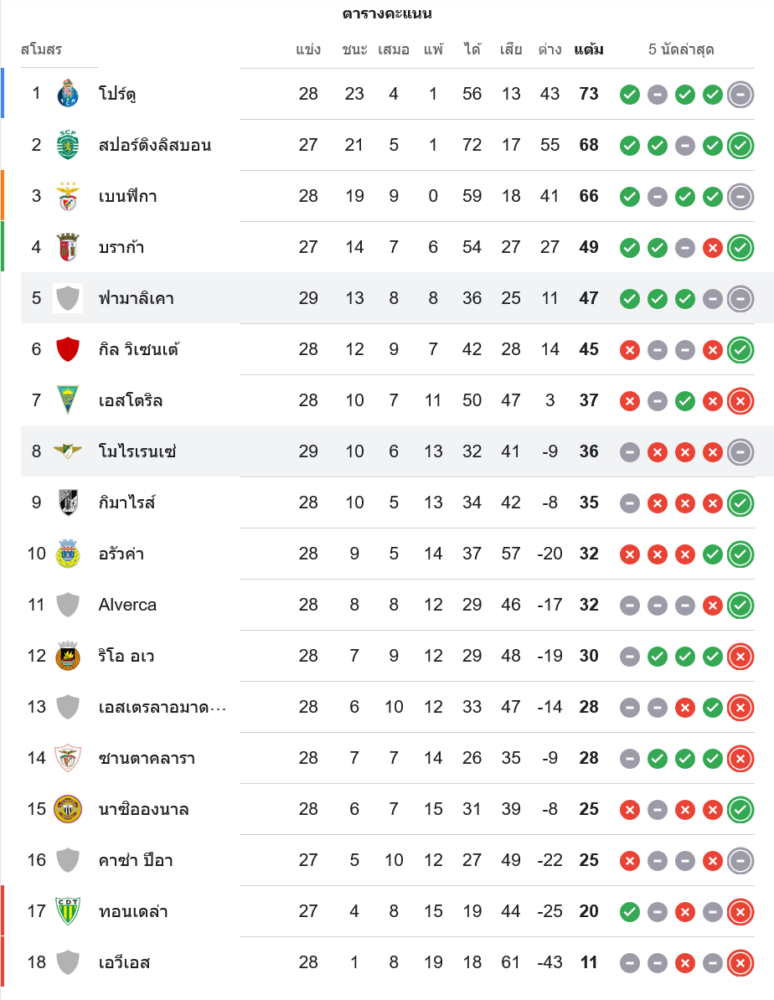
Task: Open the Alverca team link
Action: tap(127, 604)
